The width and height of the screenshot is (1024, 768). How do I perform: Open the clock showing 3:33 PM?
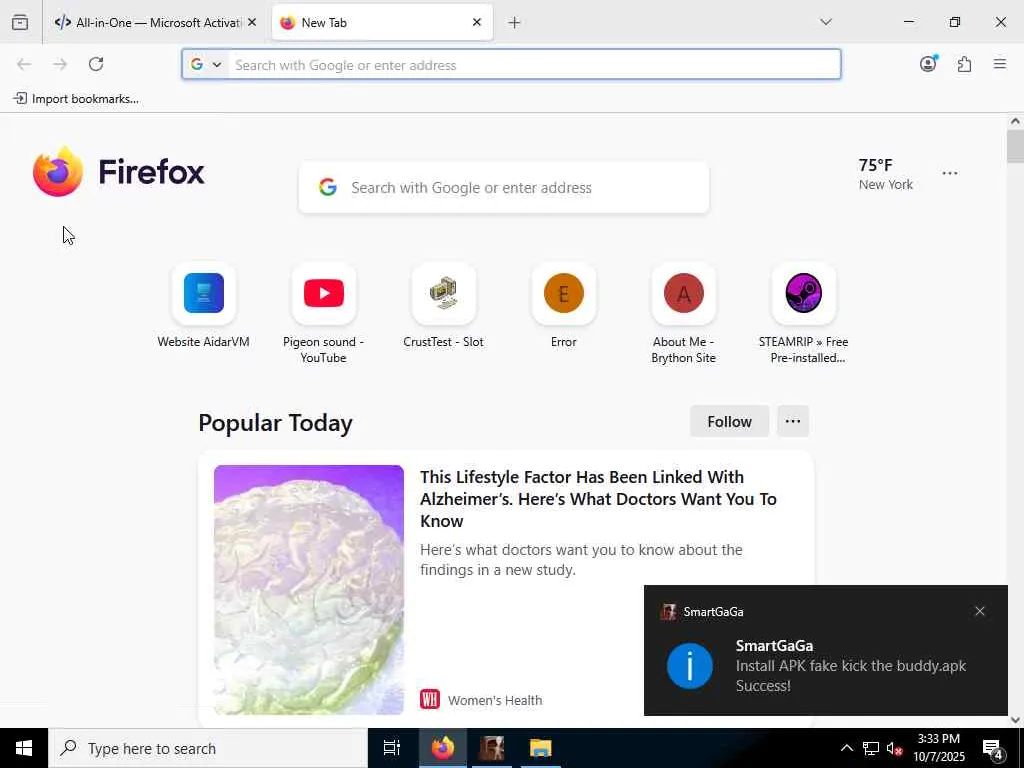tap(938, 748)
